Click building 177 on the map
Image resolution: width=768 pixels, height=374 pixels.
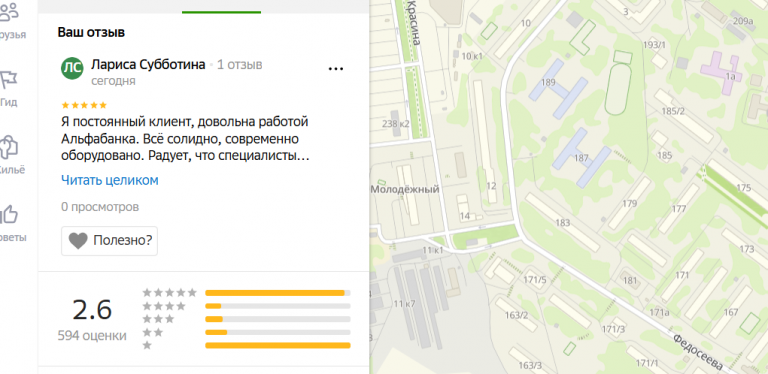tap(679, 209)
